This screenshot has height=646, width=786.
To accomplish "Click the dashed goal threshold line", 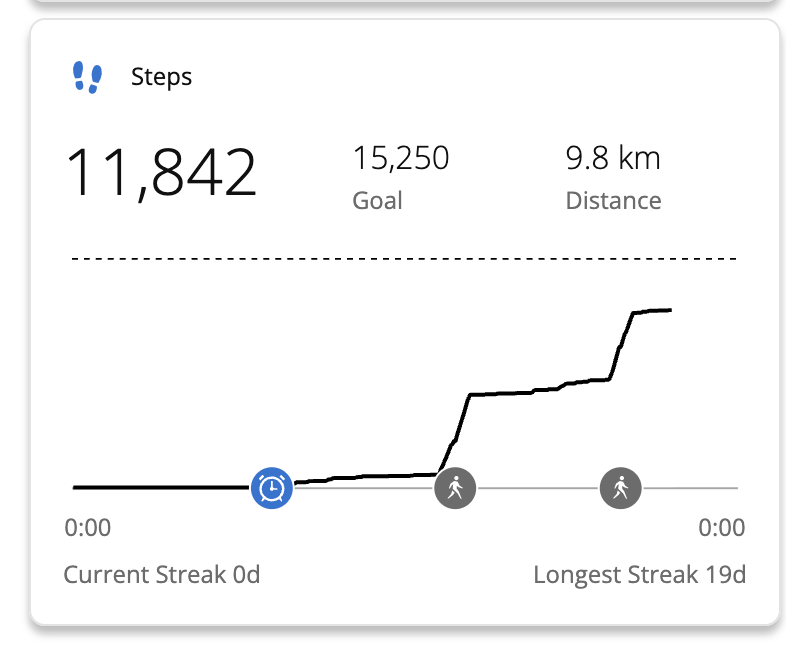I will pyautogui.click(x=404, y=259).
